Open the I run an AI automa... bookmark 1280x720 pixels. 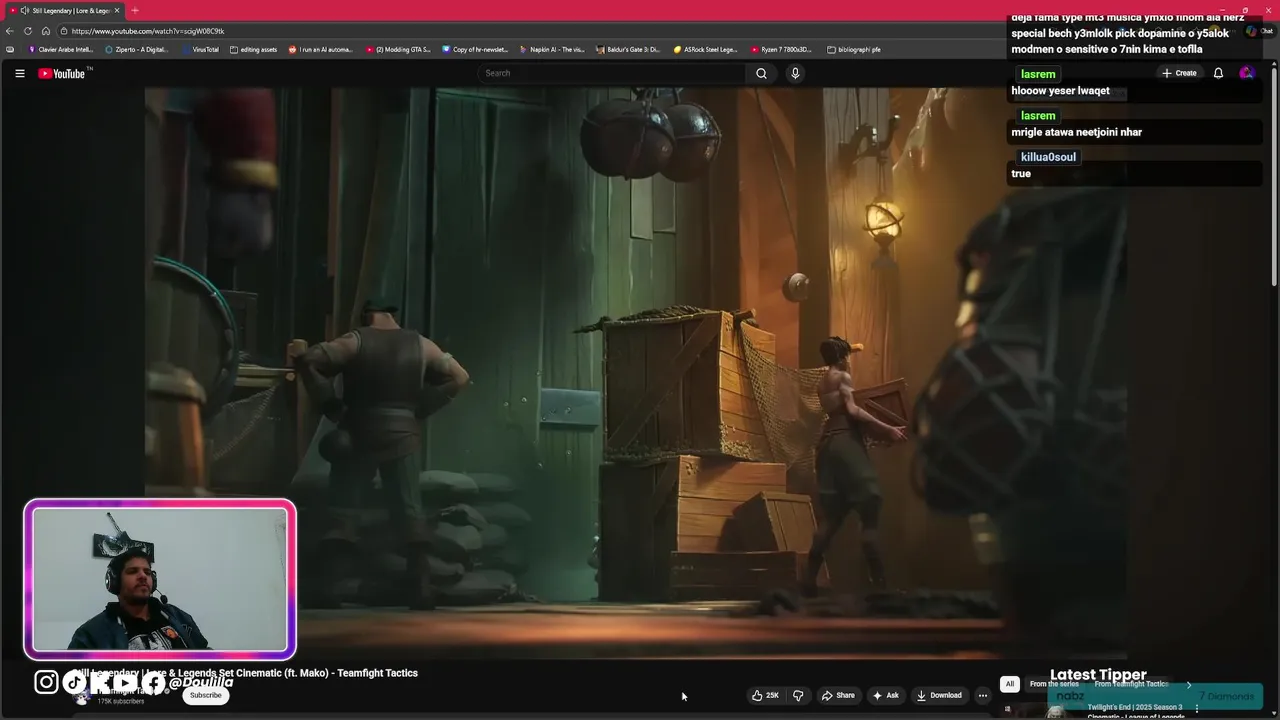(321, 49)
